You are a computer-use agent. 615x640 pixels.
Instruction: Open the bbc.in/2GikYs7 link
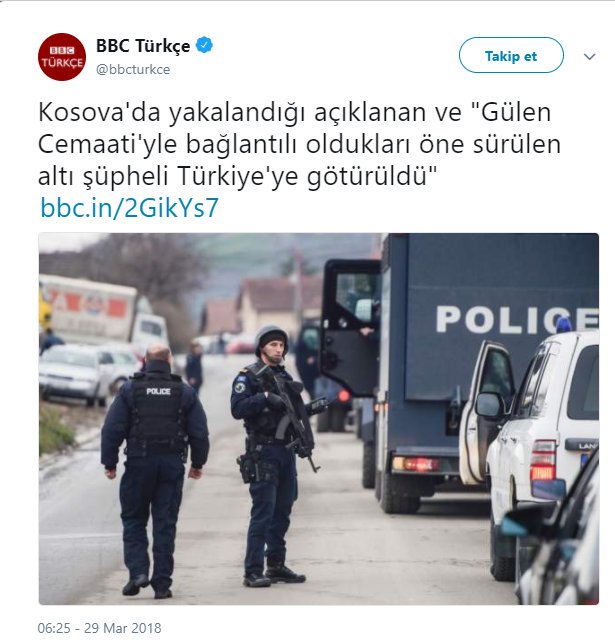(x=129, y=208)
